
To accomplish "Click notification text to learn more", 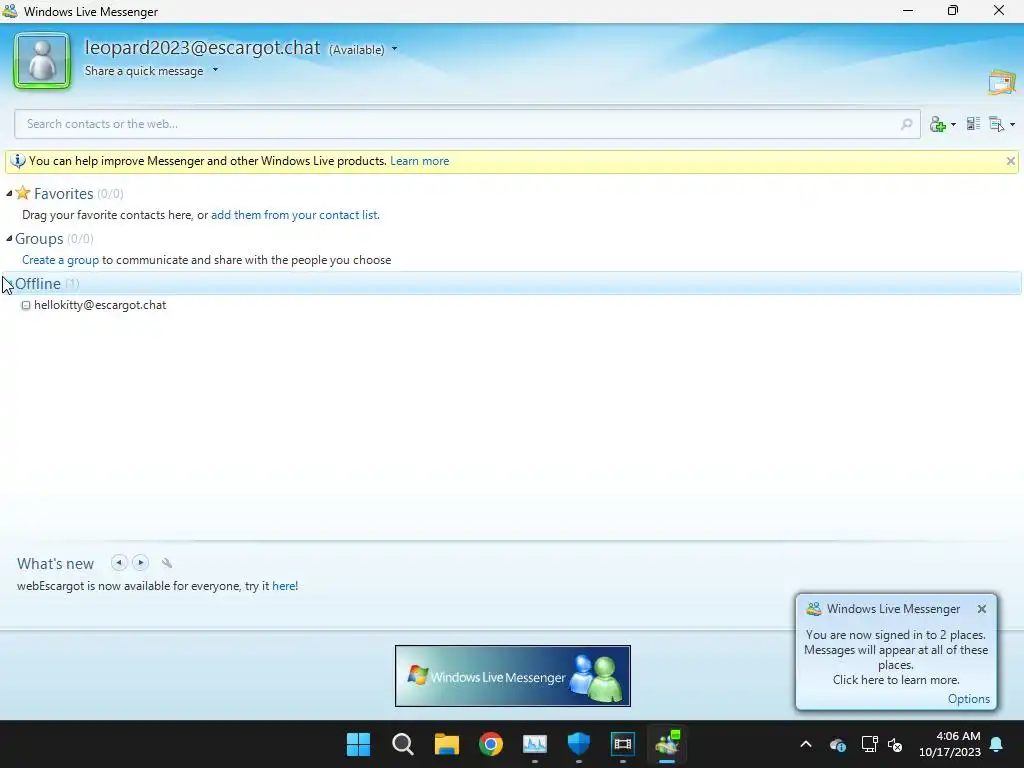I will [895, 657].
